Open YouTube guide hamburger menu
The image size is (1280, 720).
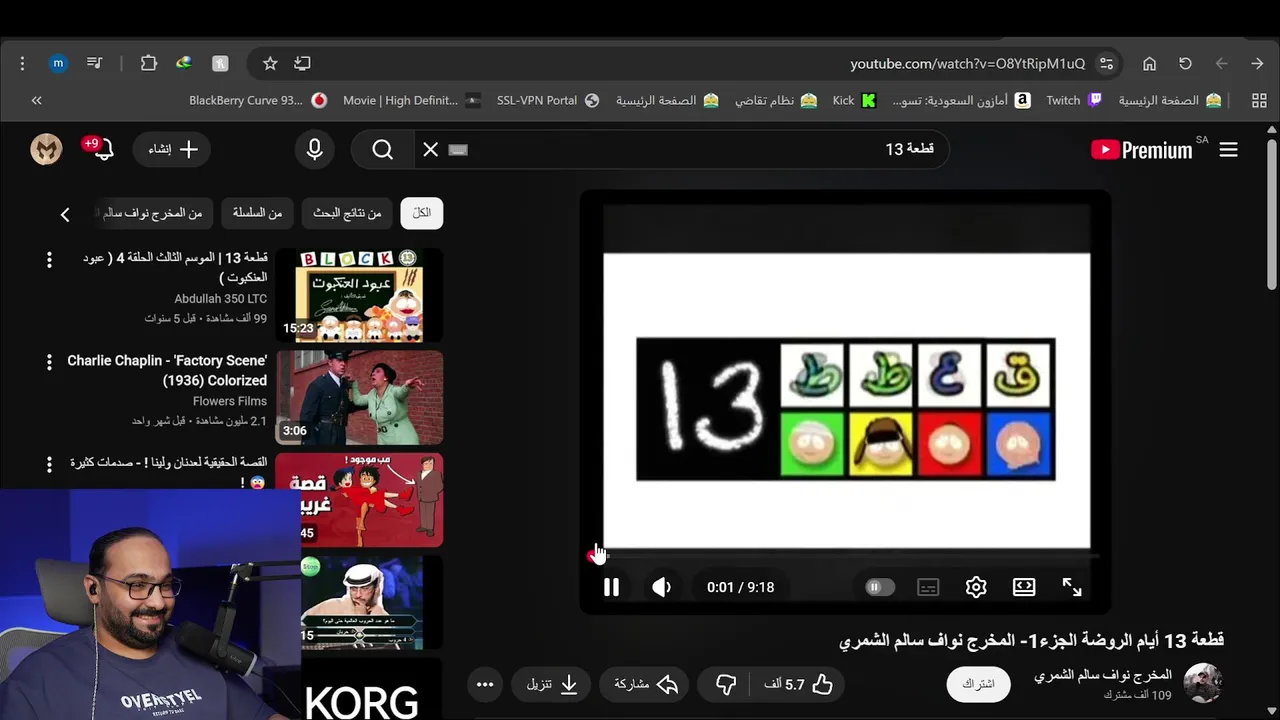[x=1229, y=150]
